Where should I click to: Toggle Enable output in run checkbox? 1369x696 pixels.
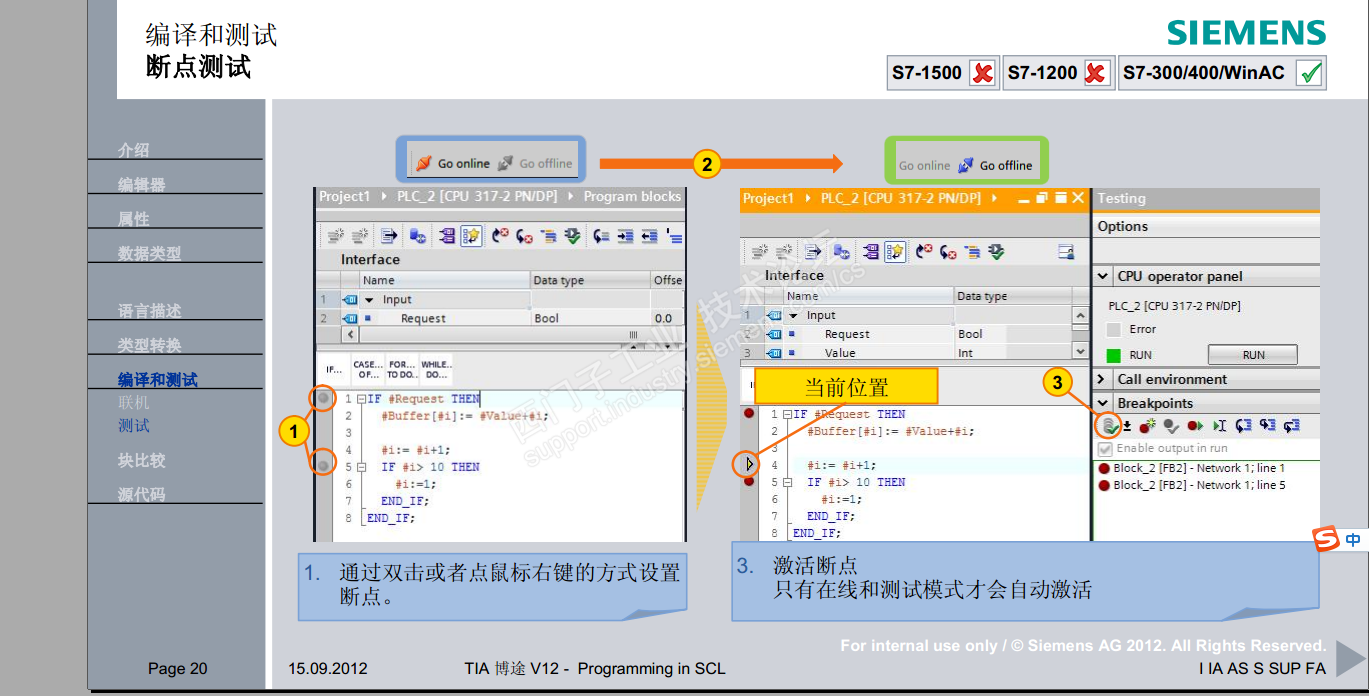click(1105, 449)
